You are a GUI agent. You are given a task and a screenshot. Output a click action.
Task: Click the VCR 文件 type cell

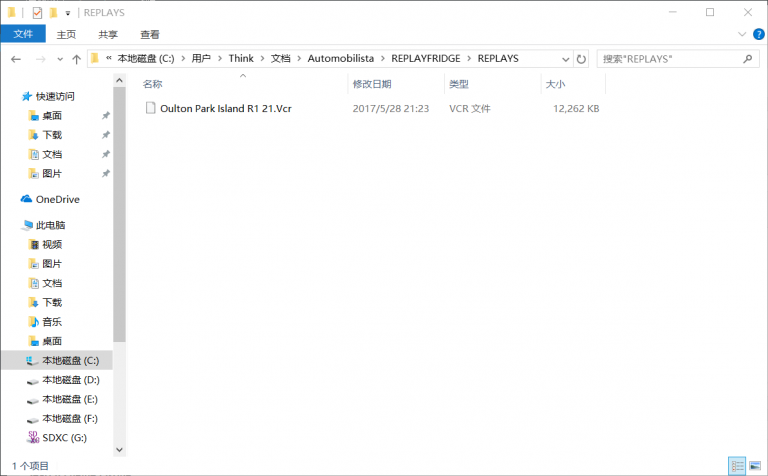[470, 109]
